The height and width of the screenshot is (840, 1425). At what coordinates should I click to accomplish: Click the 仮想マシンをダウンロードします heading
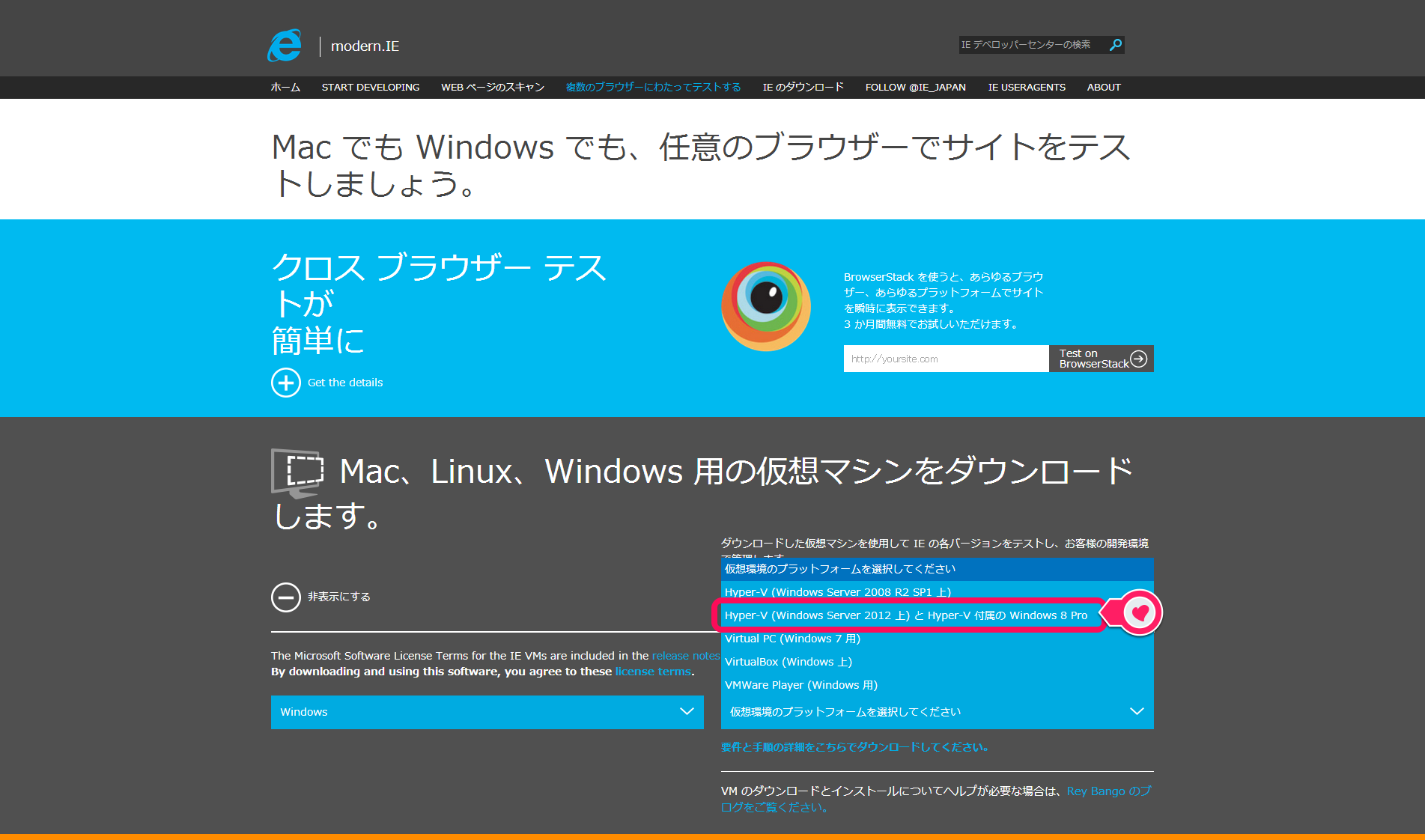point(702,493)
